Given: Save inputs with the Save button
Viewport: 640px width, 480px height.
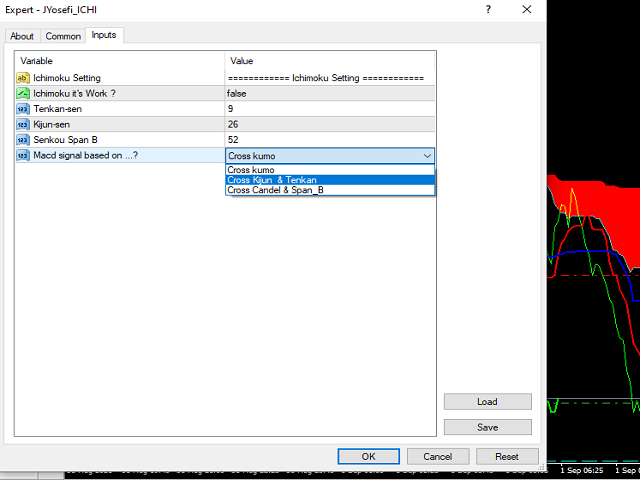Looking at the screenshot, I should 488,427.
